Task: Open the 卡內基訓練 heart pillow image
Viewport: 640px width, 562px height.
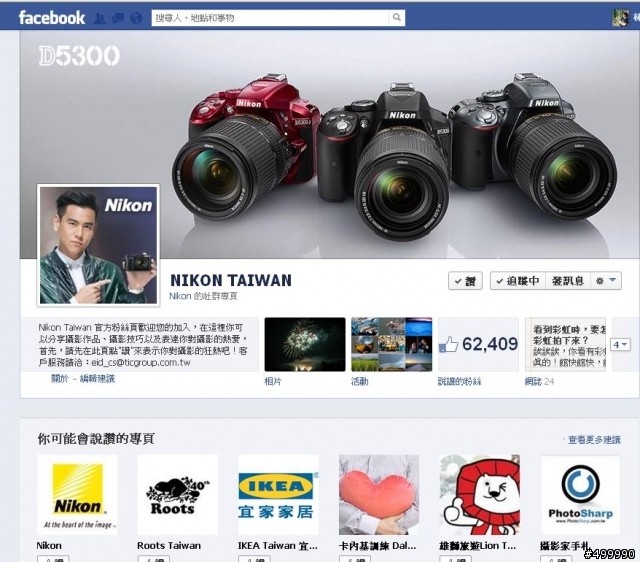Action: (x=379, y=495)
